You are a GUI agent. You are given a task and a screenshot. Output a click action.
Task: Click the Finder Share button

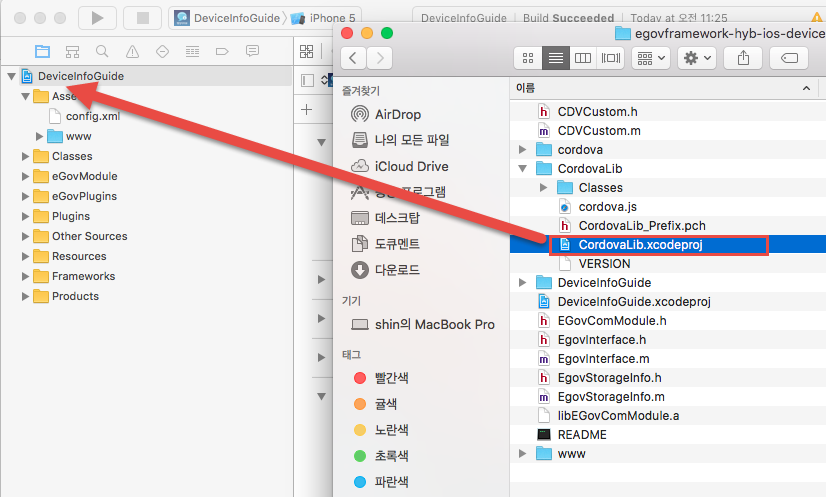coord(742,59)
